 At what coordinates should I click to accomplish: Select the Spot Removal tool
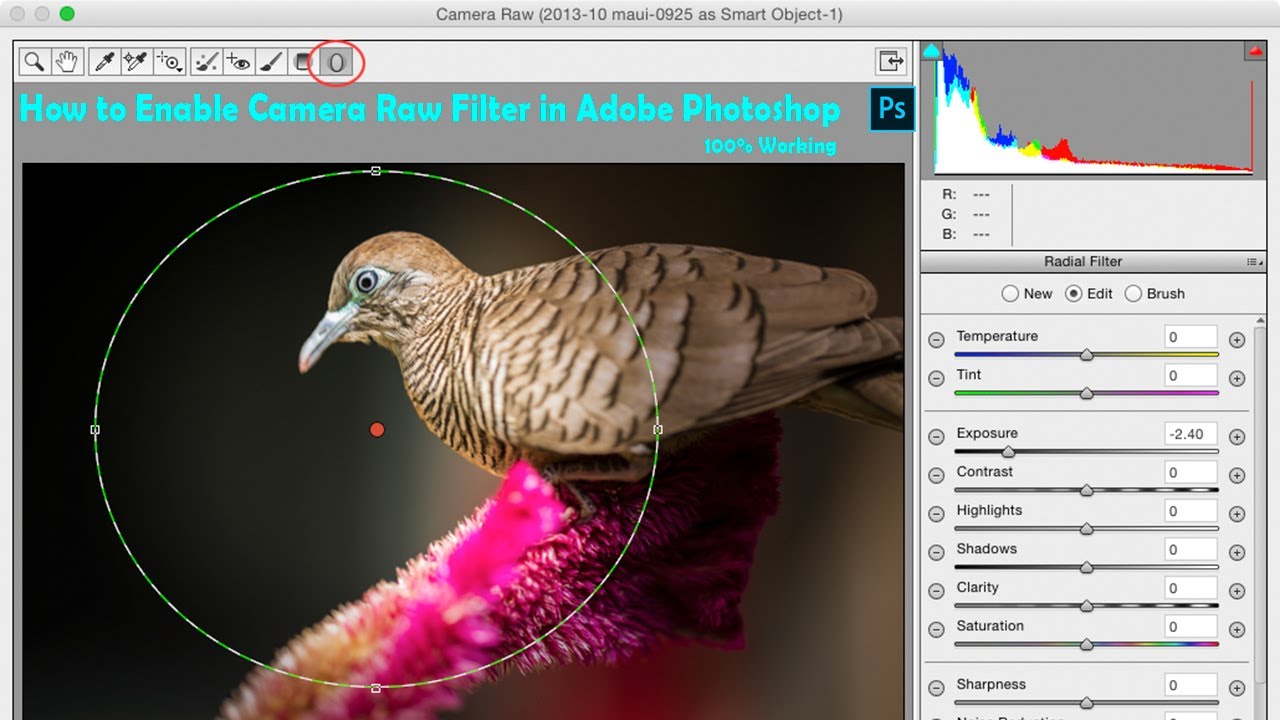[206, 62]
